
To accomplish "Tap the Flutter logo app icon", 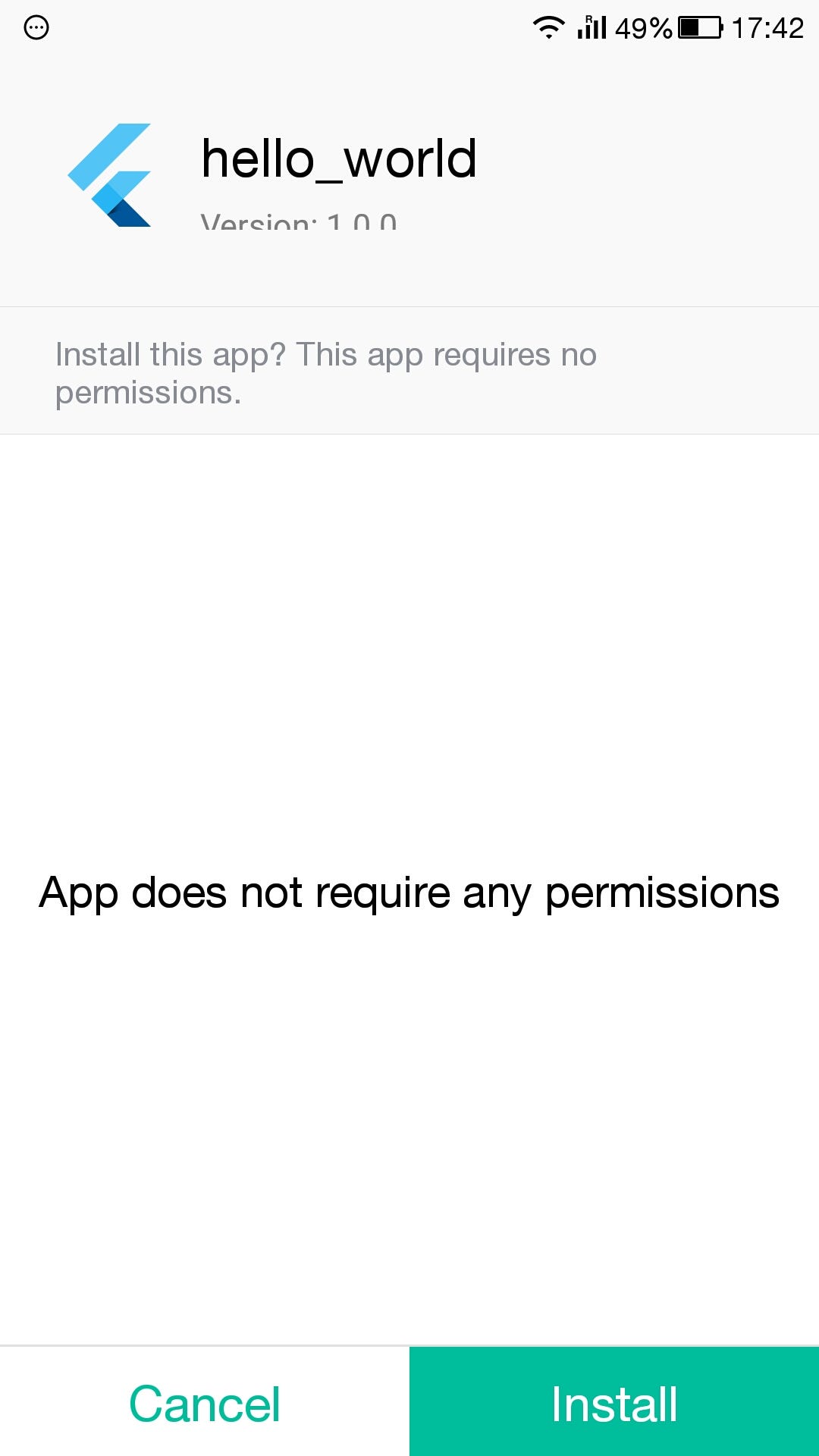I will pos(109,175).
